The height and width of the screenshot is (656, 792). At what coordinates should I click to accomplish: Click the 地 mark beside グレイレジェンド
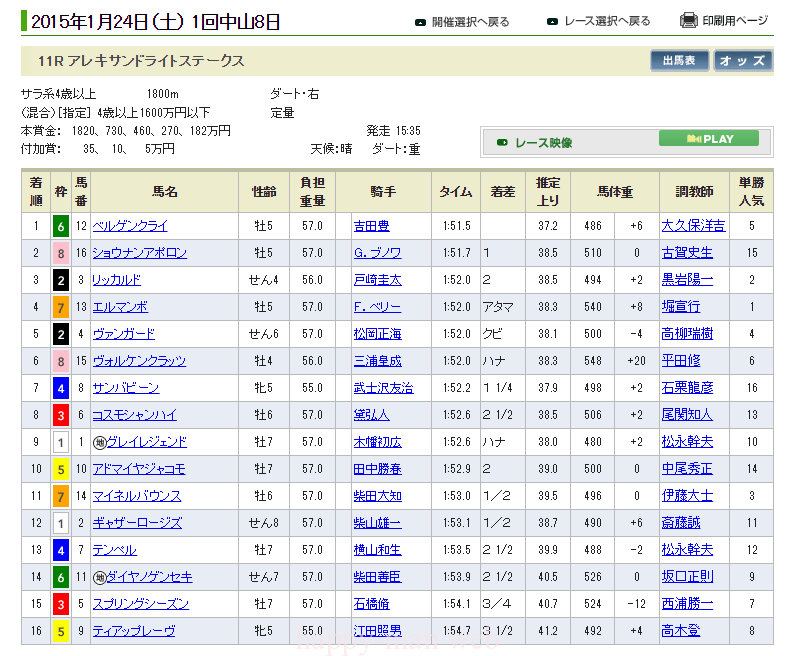(100, 442)
